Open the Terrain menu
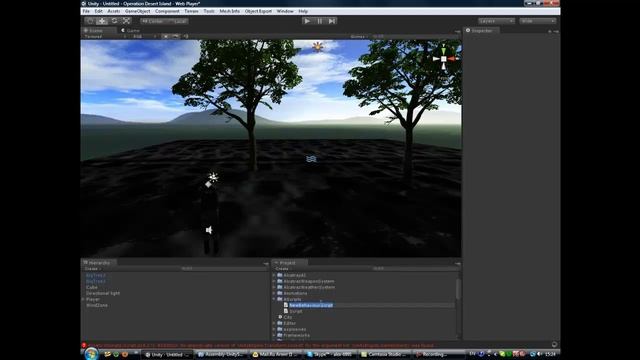Viewport: 640px width, 360px height. click(x=191, y=11)
